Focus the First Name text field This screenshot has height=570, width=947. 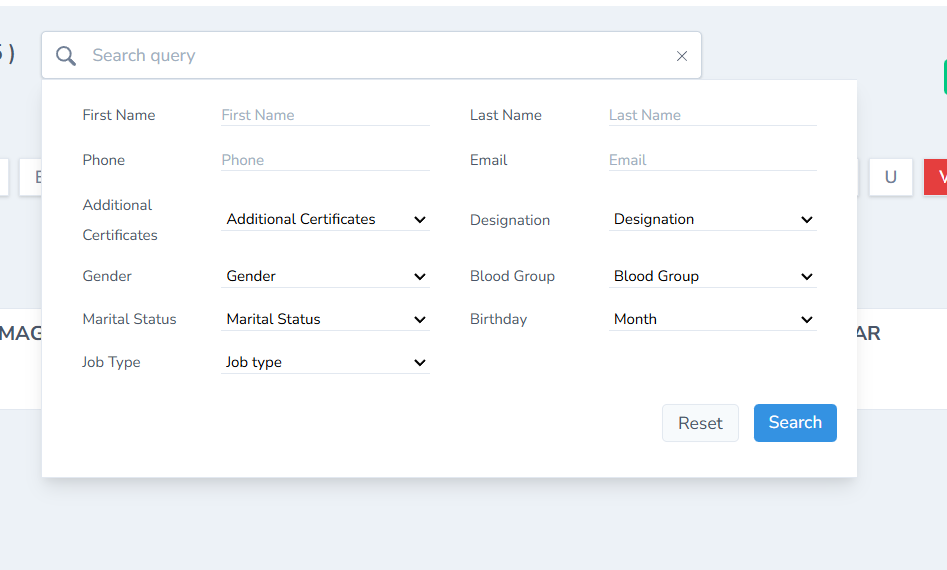[x=325, y=115]
